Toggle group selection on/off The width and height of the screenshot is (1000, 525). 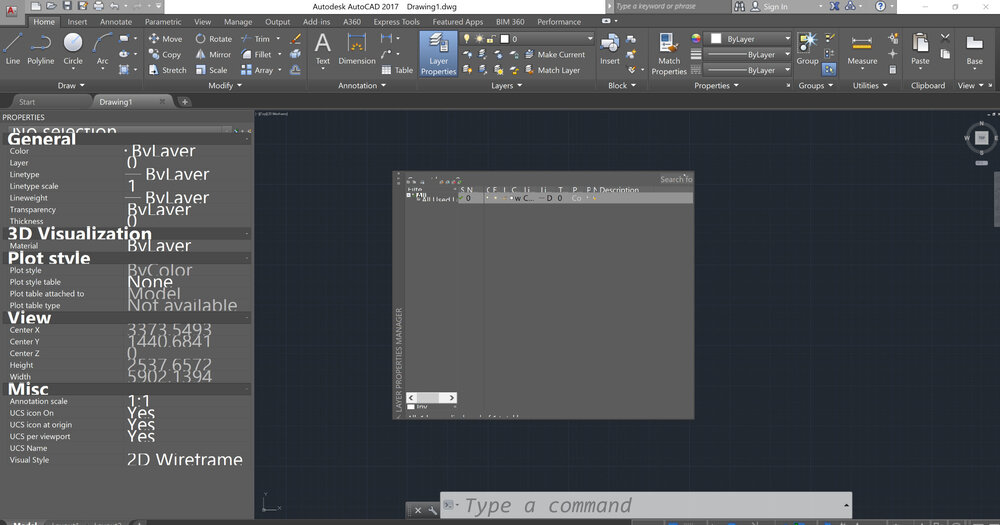pyautogui.click(x=829, y=70)
